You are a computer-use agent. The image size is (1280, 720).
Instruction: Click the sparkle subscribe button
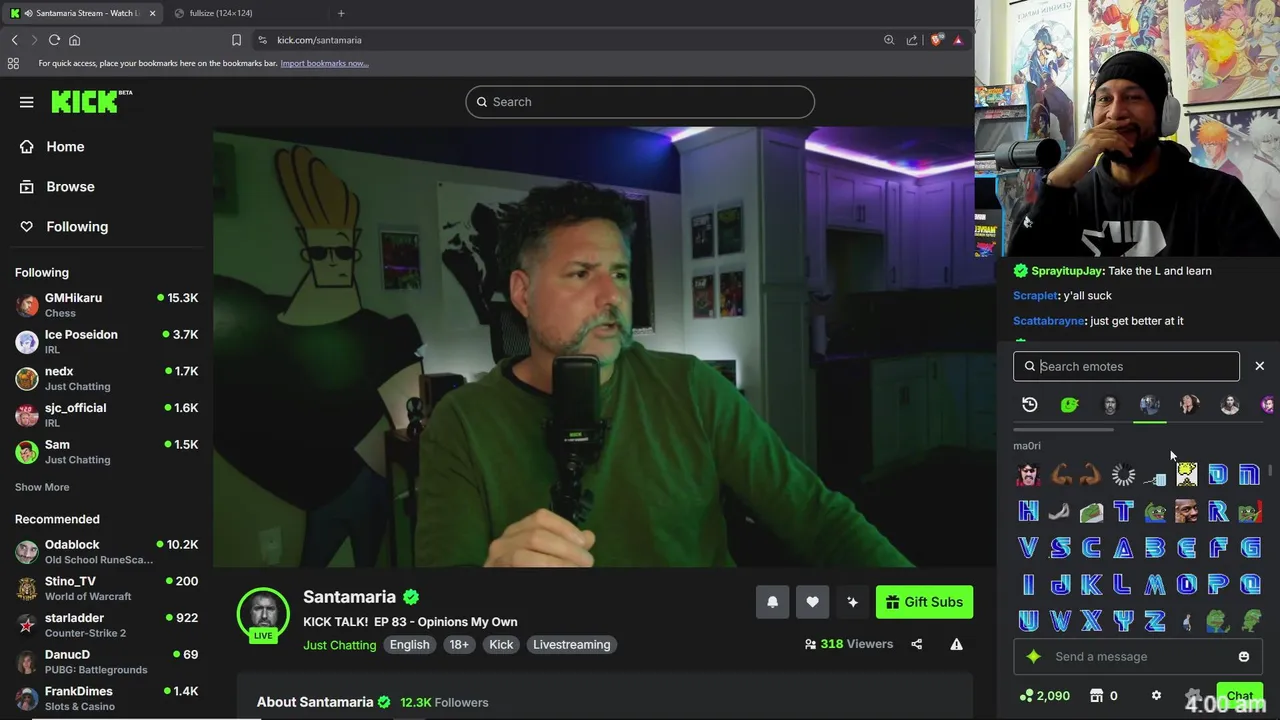point(852,602)
